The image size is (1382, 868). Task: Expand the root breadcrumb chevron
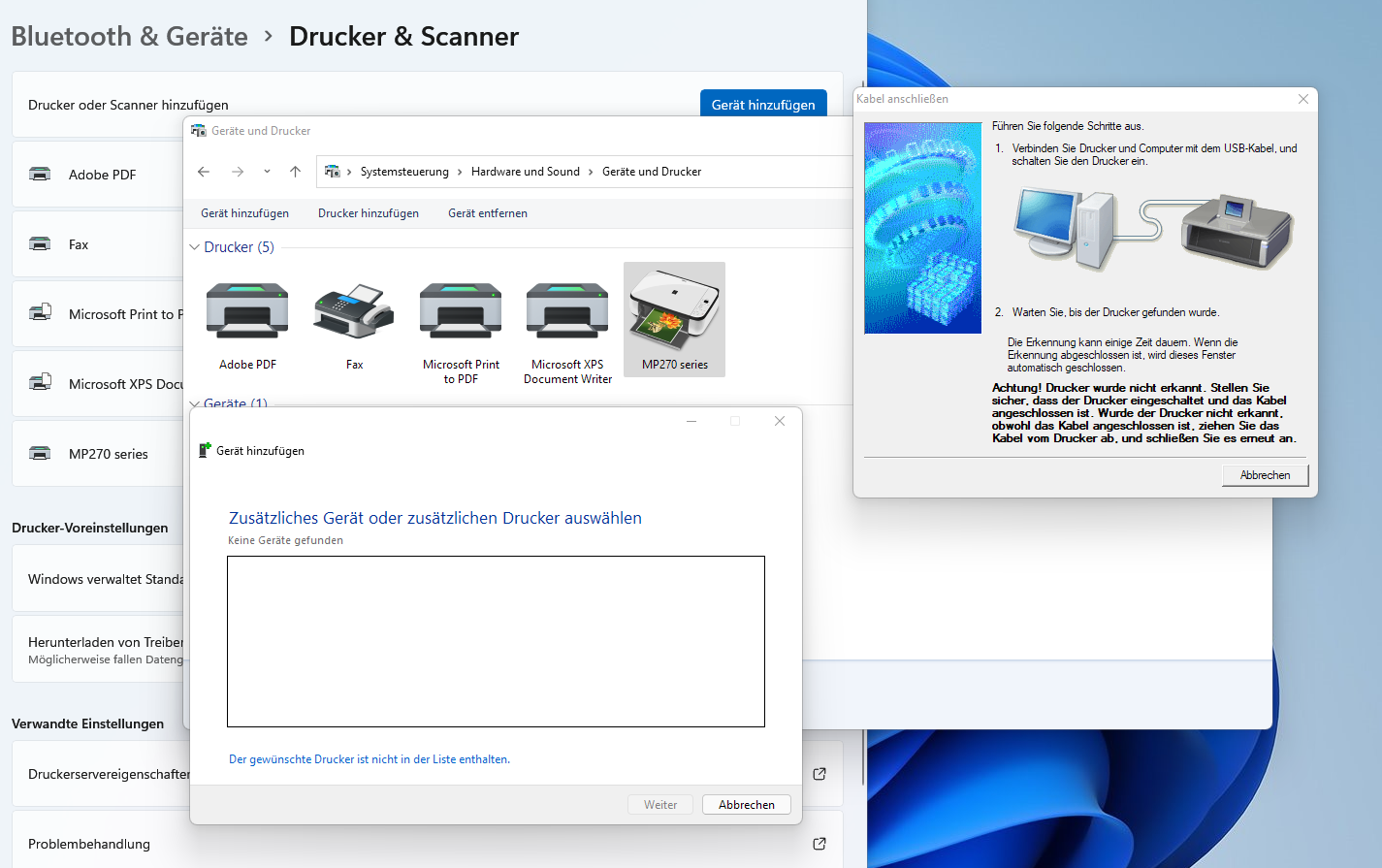pos(349,172)
